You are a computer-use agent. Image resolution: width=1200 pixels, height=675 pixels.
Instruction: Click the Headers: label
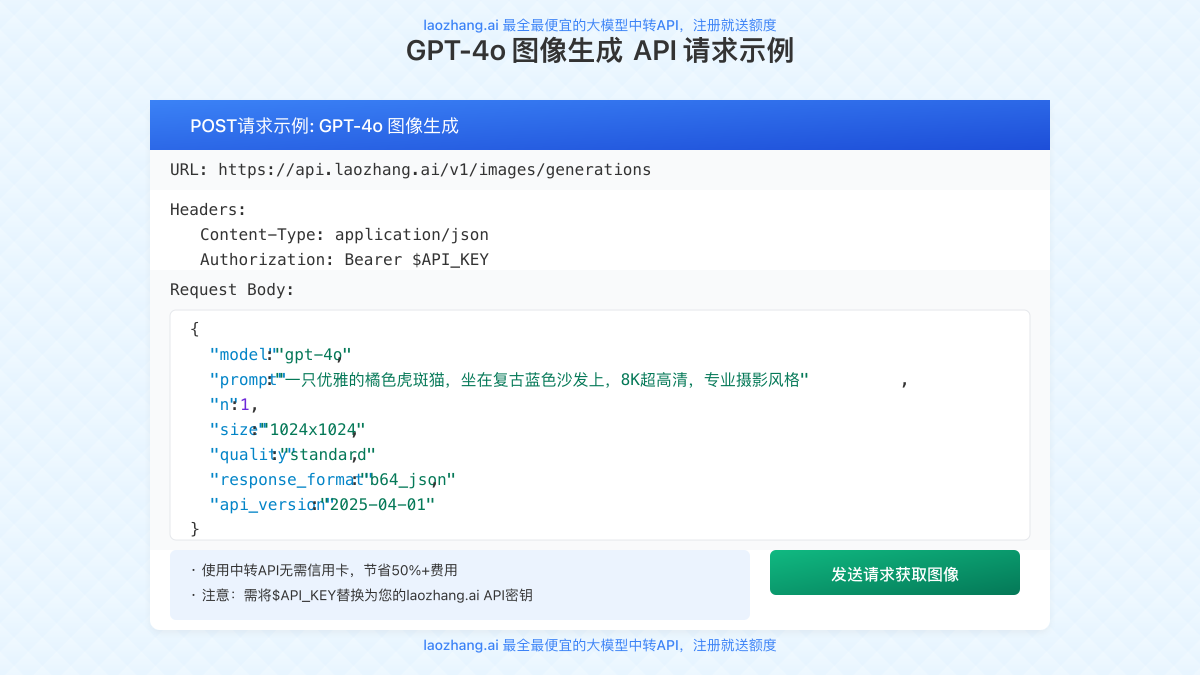coord(208,210)
